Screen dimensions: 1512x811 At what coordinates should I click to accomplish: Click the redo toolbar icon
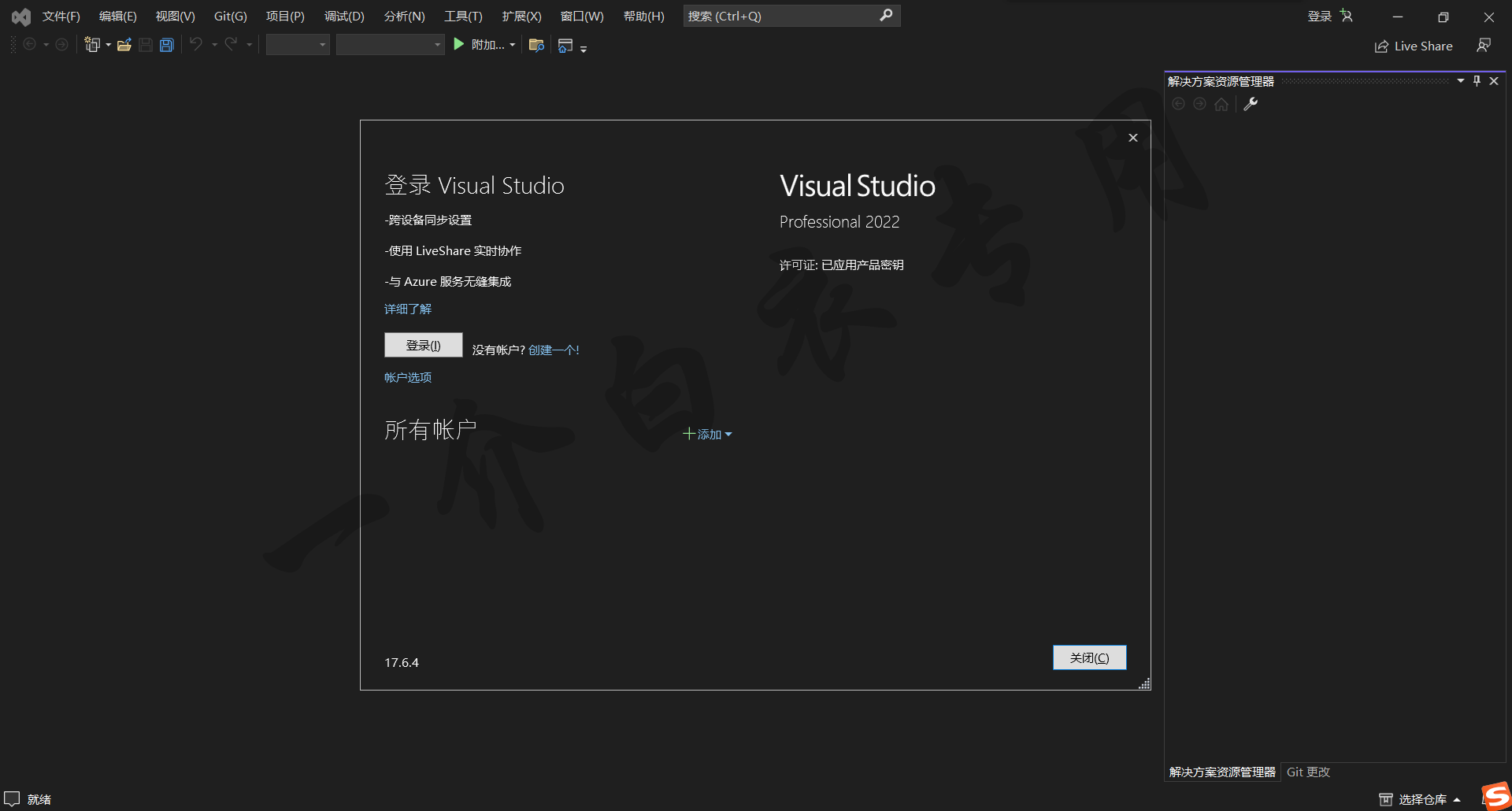[x=231, y=45]
